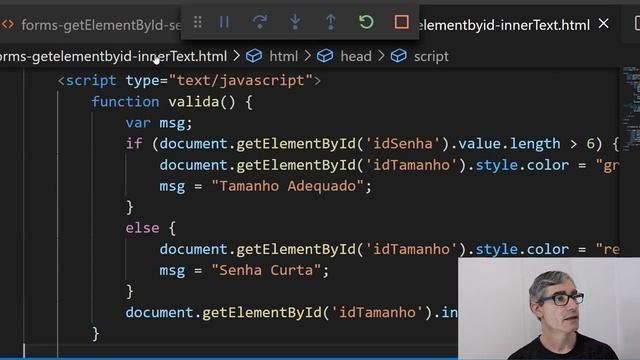Viewport: 640px width, 360px height.
Task: Pause the debugging session
Action: [x=224, y=22]
